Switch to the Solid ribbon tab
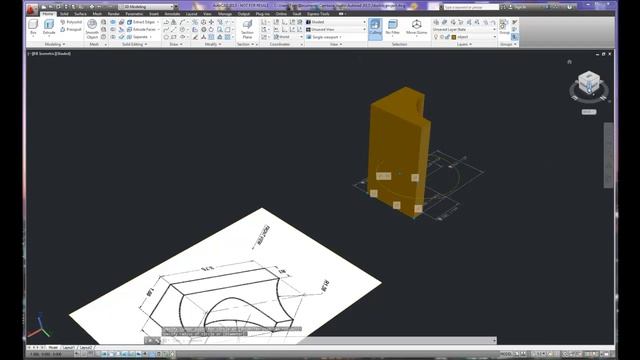Image resolution: width=640 pixels, height=360 pixels. 64,14
